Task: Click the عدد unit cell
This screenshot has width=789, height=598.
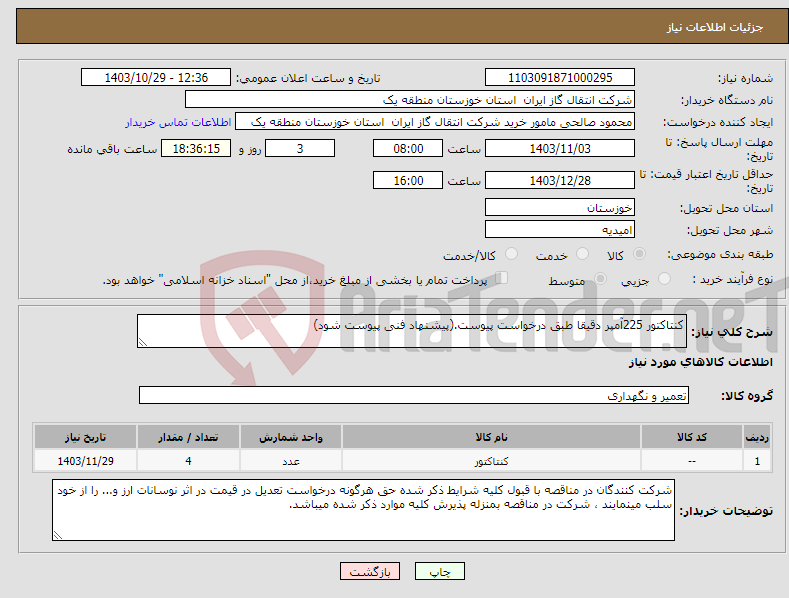Action: coord(291,461)
